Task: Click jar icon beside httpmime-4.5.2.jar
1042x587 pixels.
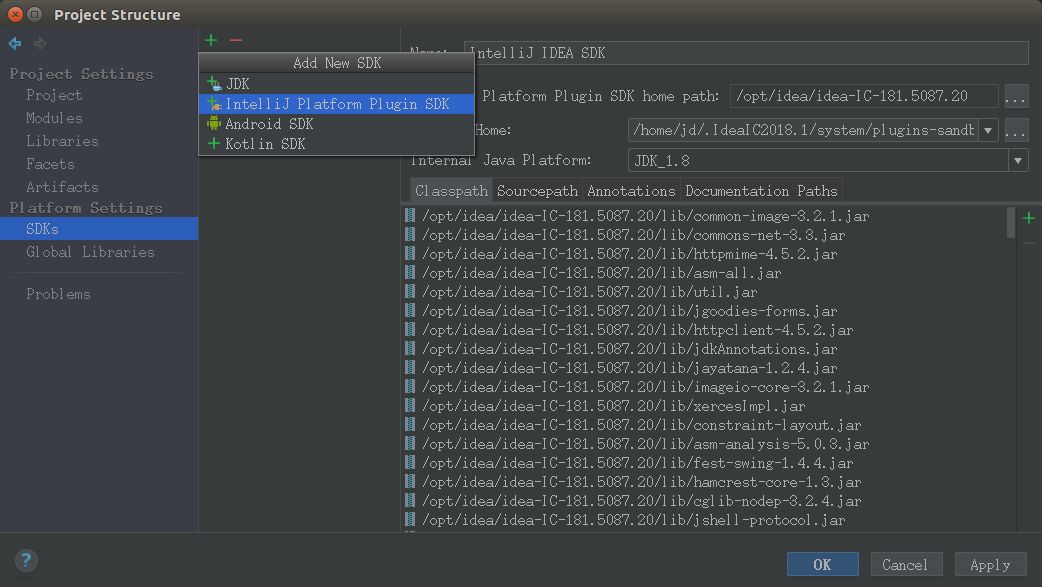Action: click(410, 253)
